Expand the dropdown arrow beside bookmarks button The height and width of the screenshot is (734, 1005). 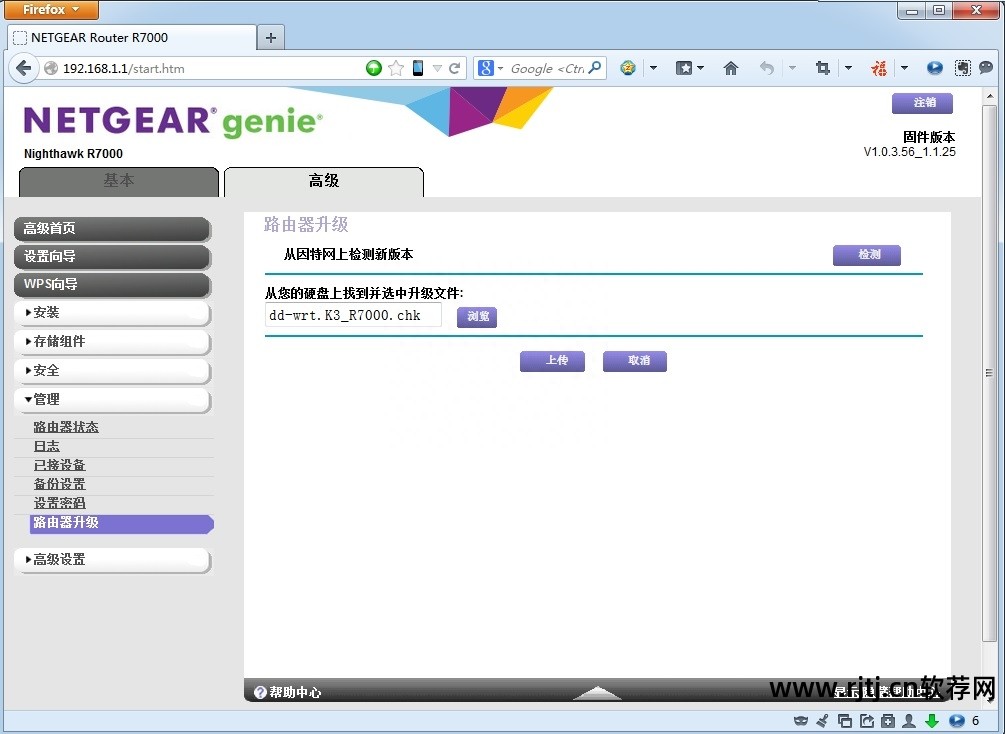pyautogui.click(x=700, y=67)
